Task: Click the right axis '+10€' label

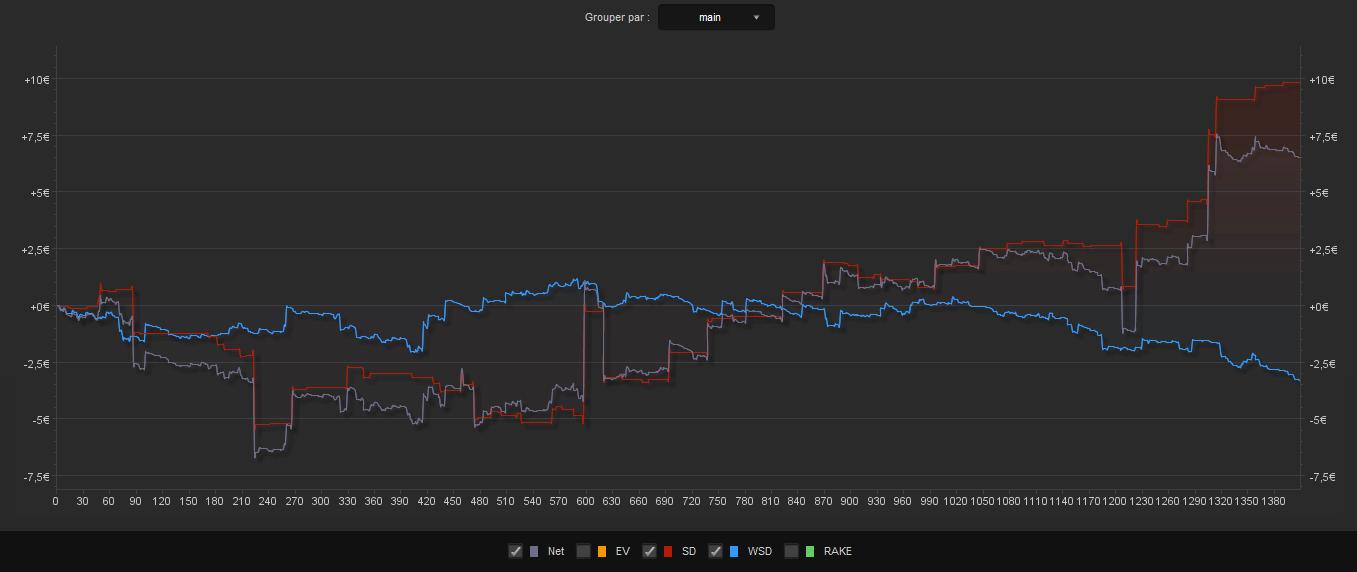Action: click(1321, 80)
